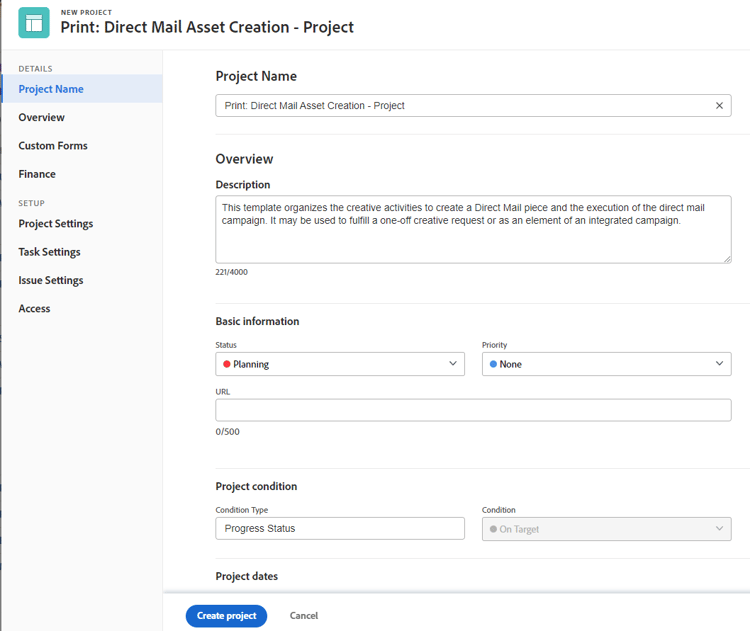This screenshot has height=631, width=750.
Task: Click the teal project template icon
Action: 34,22
